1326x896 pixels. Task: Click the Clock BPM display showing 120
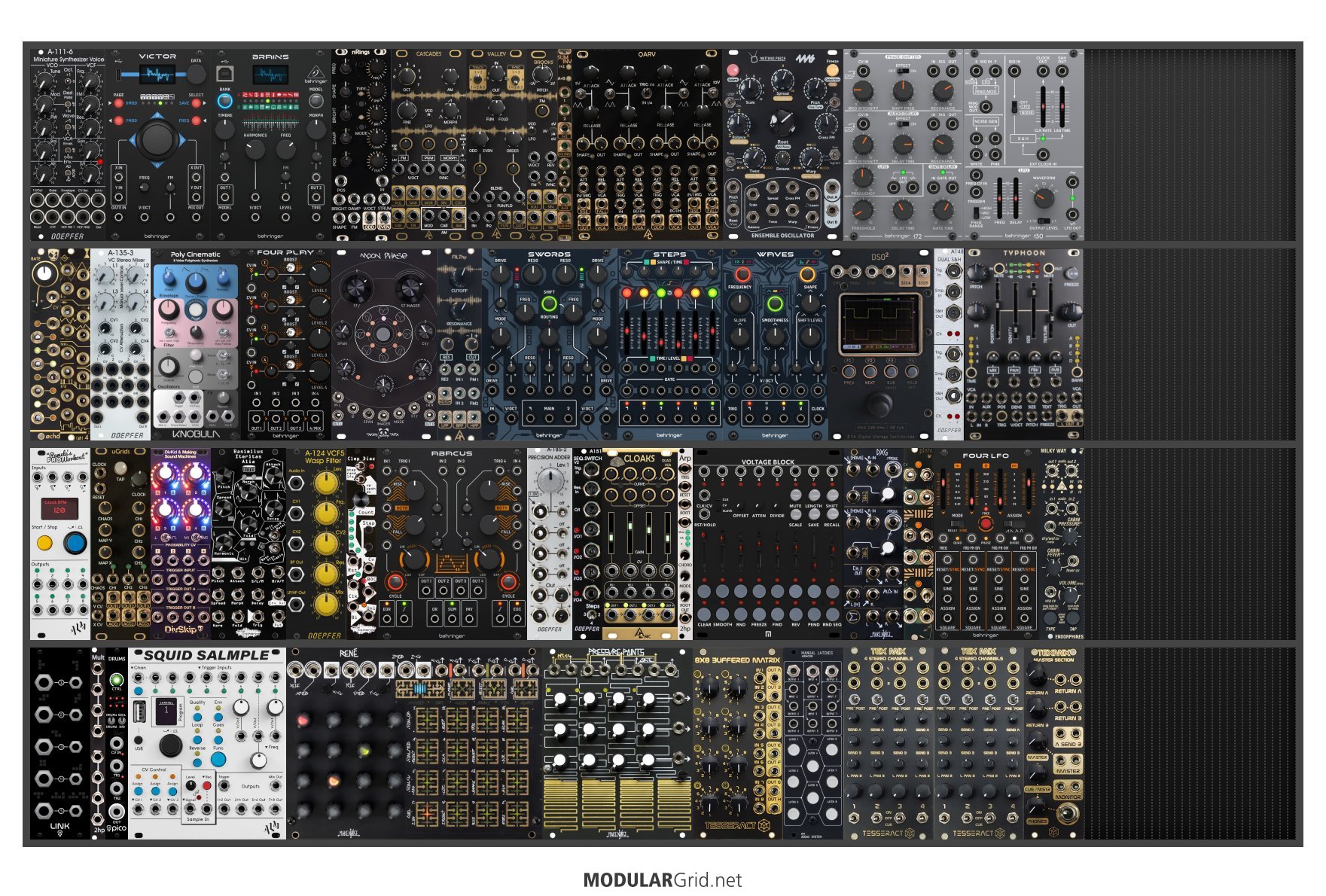tap(59, 507)
